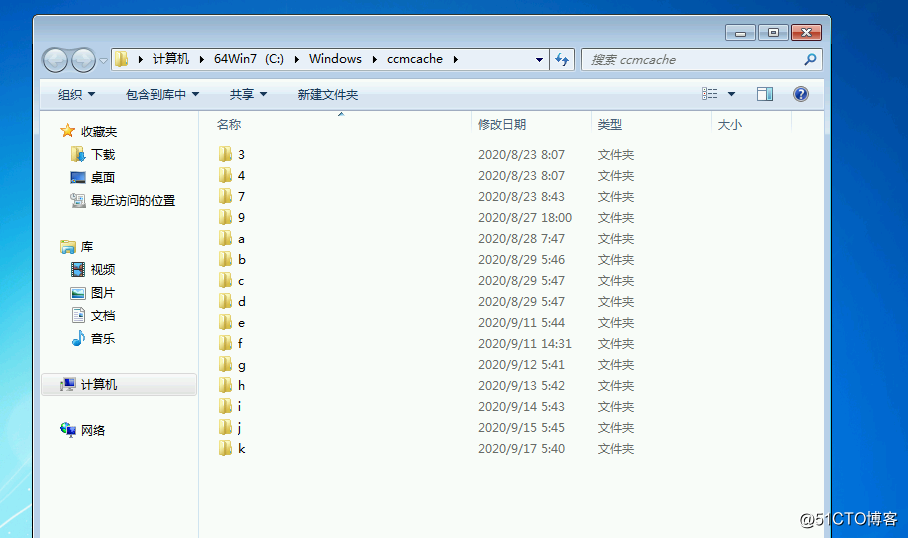Select Windows in the address breadcrumb
908x538 pixels.
[335, 59]
